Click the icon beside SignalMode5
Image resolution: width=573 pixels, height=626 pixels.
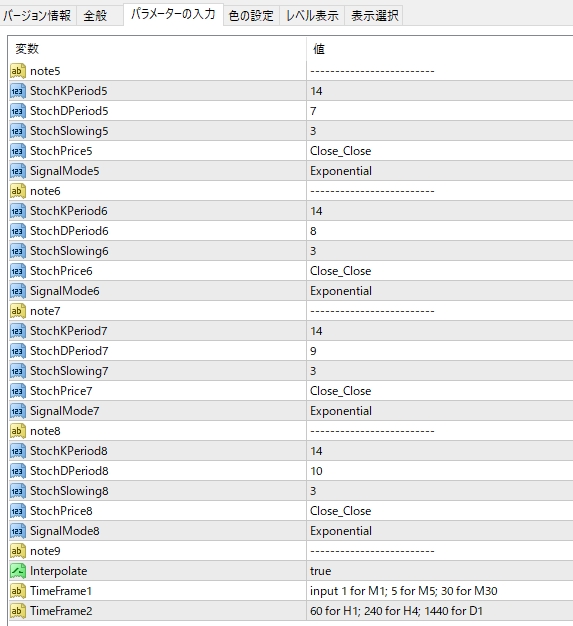click(18, 171)
